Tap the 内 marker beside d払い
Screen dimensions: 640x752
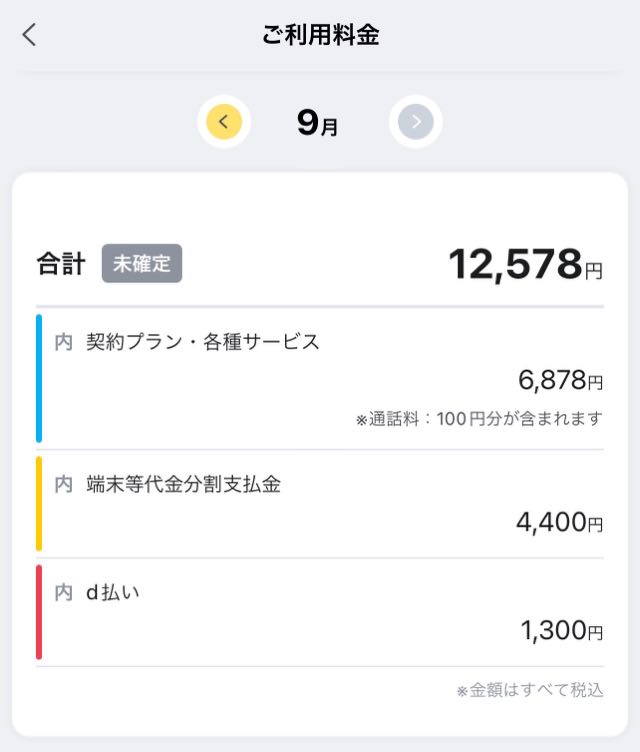coord(63,593)
